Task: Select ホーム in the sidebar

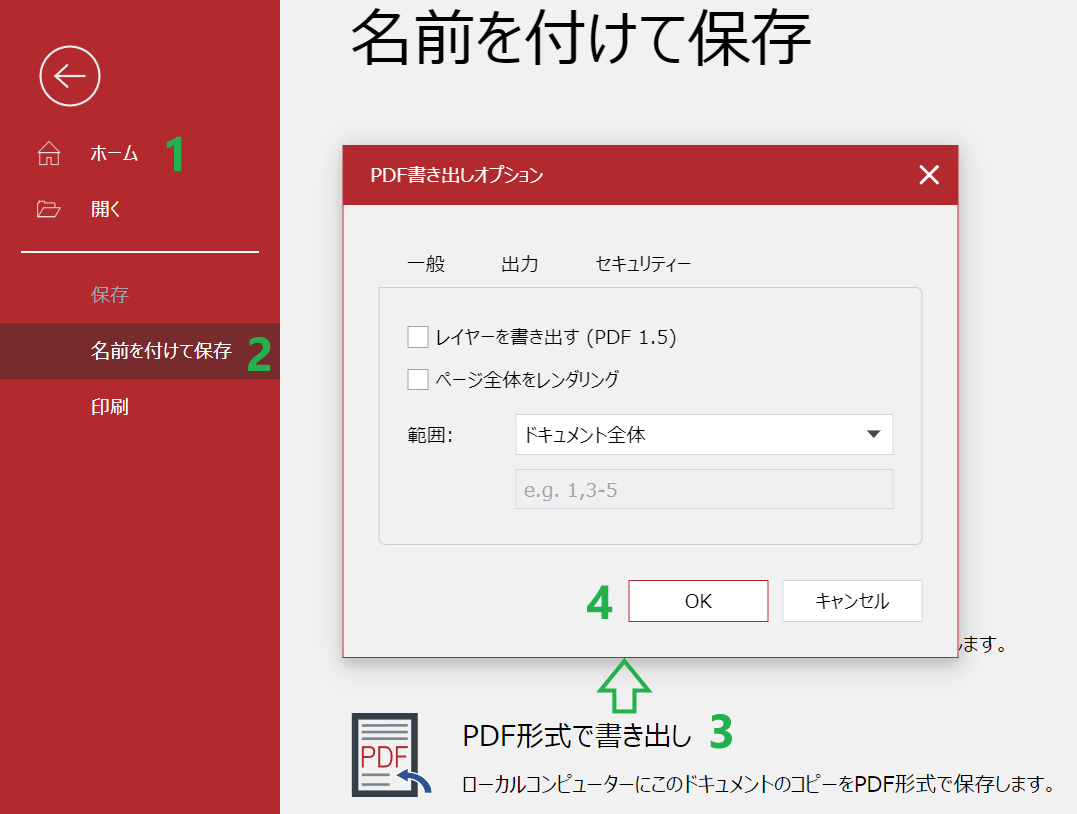Action: pos(114,153)
